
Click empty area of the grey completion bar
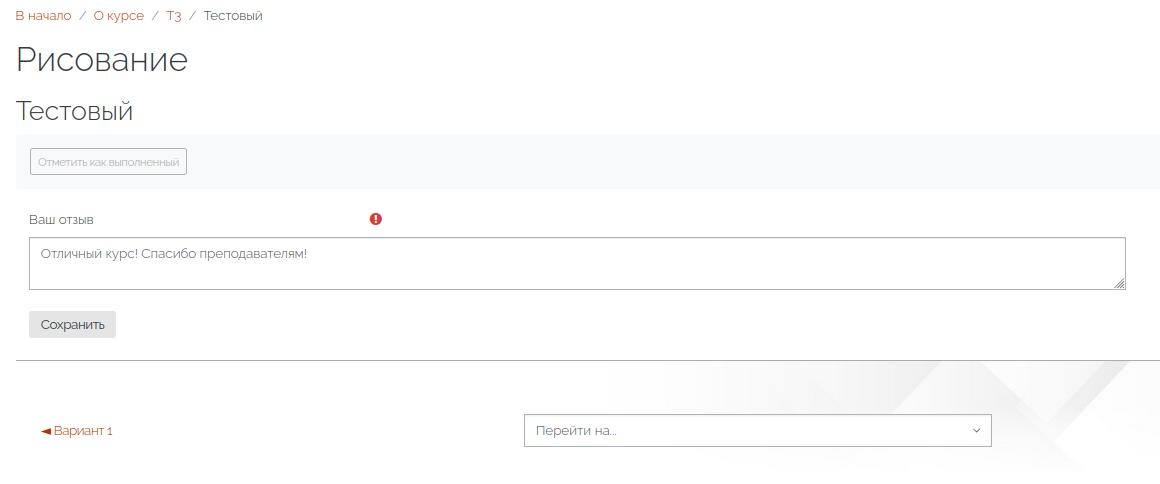pyautogui.click(x=666, y=161)
